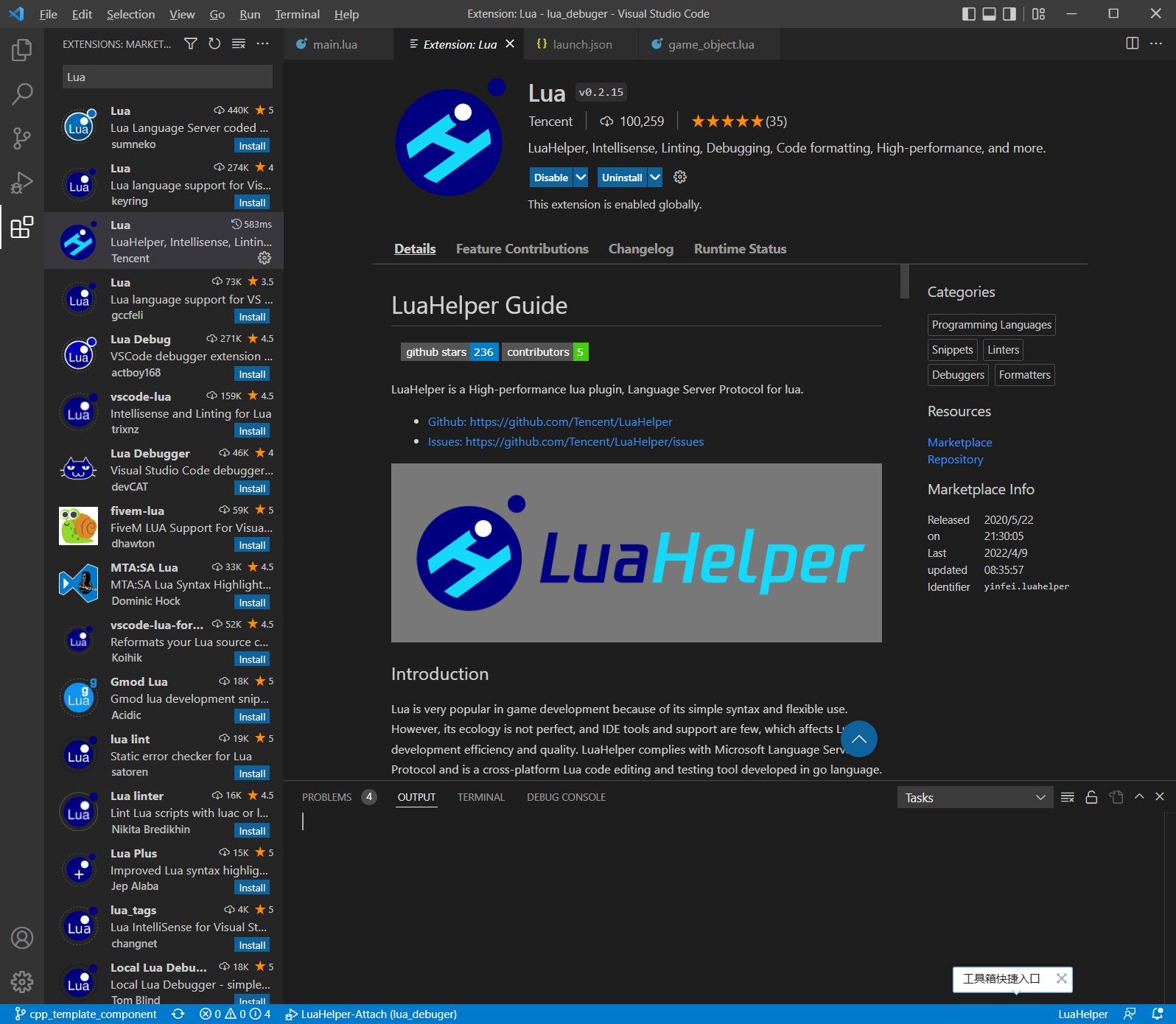Open the Tasks output channel dropdown
Viewport: 1176px width, 1024px height.
click(x=976, y=797)
